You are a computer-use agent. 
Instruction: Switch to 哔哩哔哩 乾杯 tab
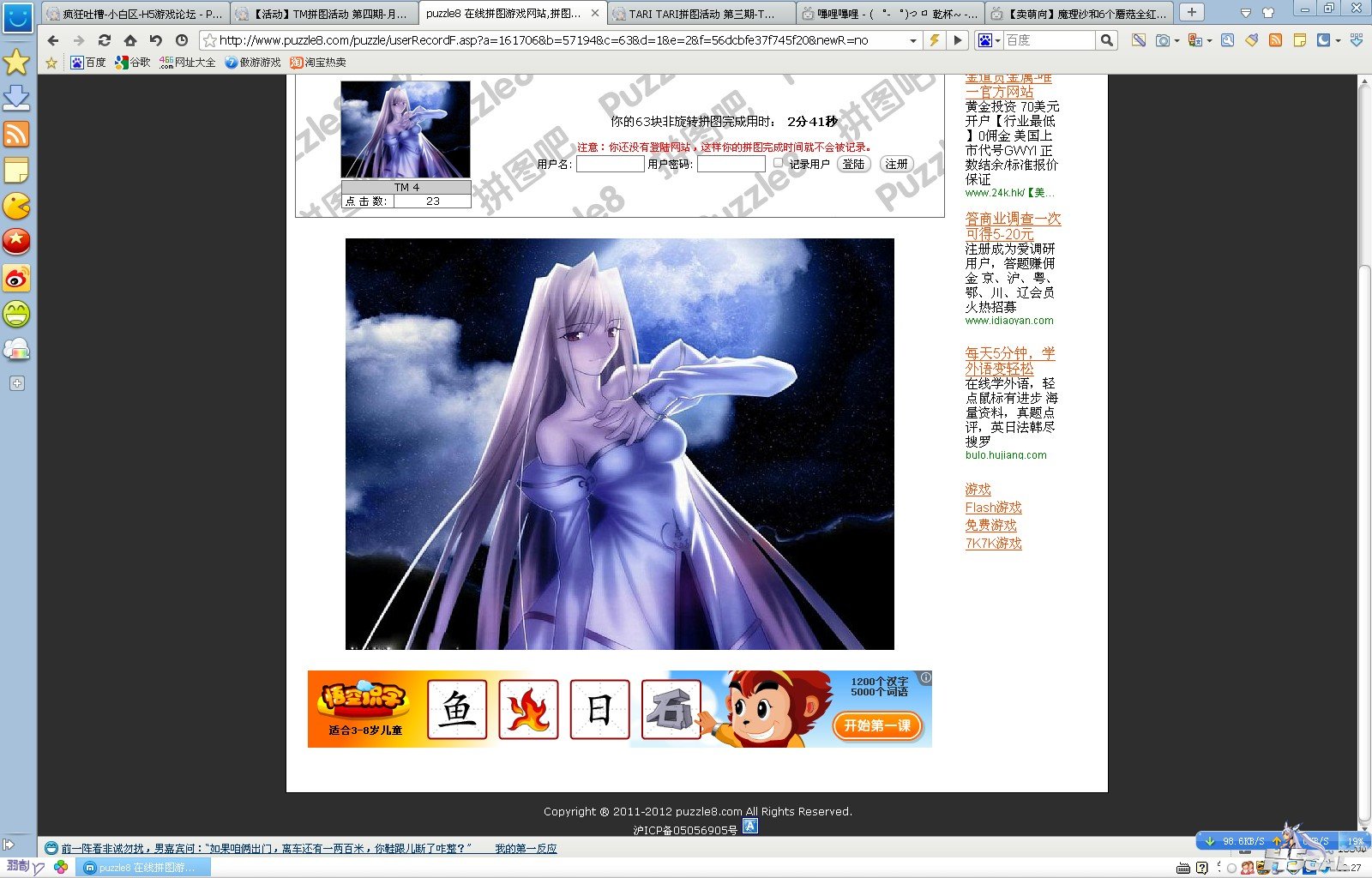coord(890,14)
